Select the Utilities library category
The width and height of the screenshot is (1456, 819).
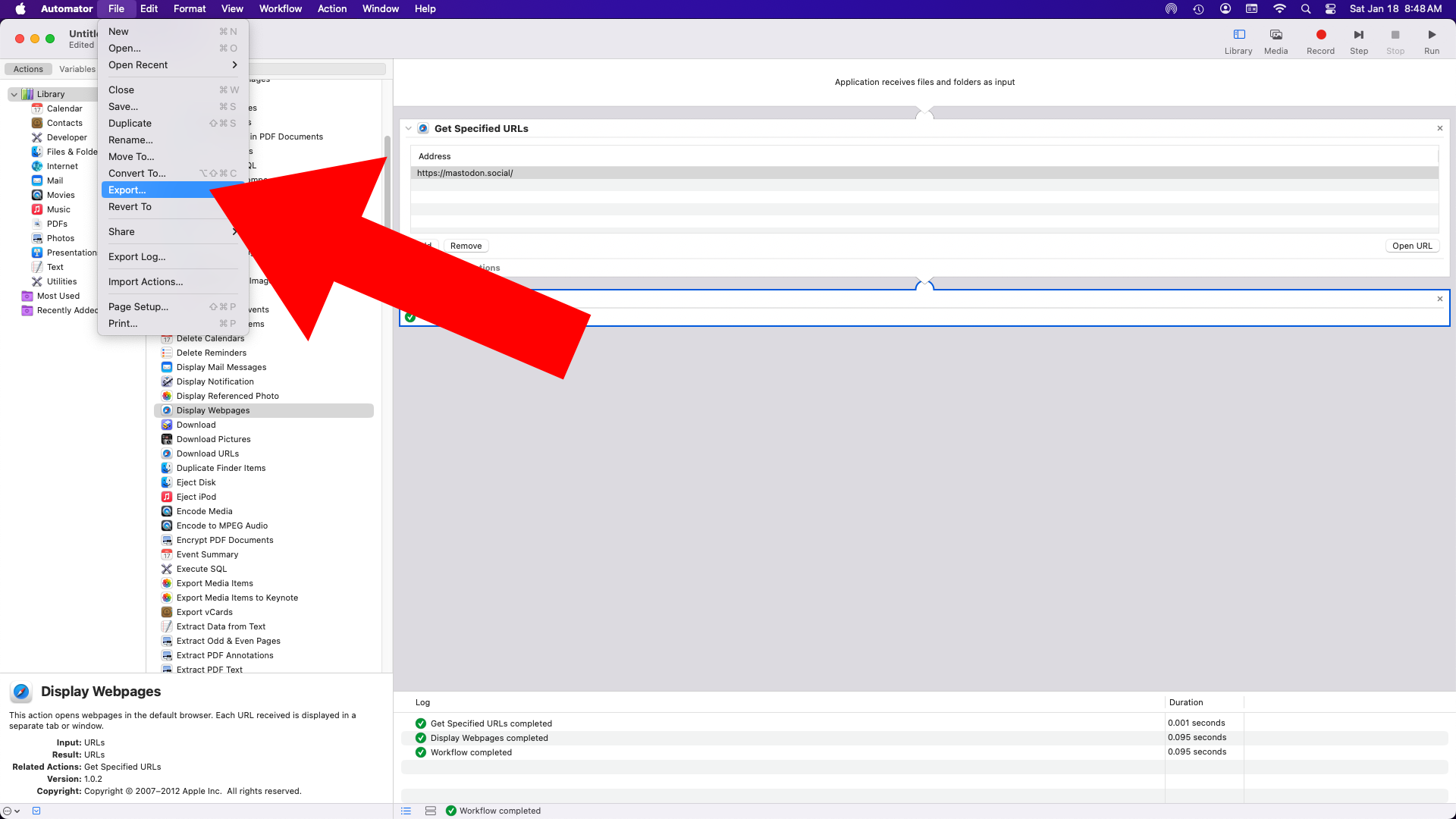click(61, 281)
